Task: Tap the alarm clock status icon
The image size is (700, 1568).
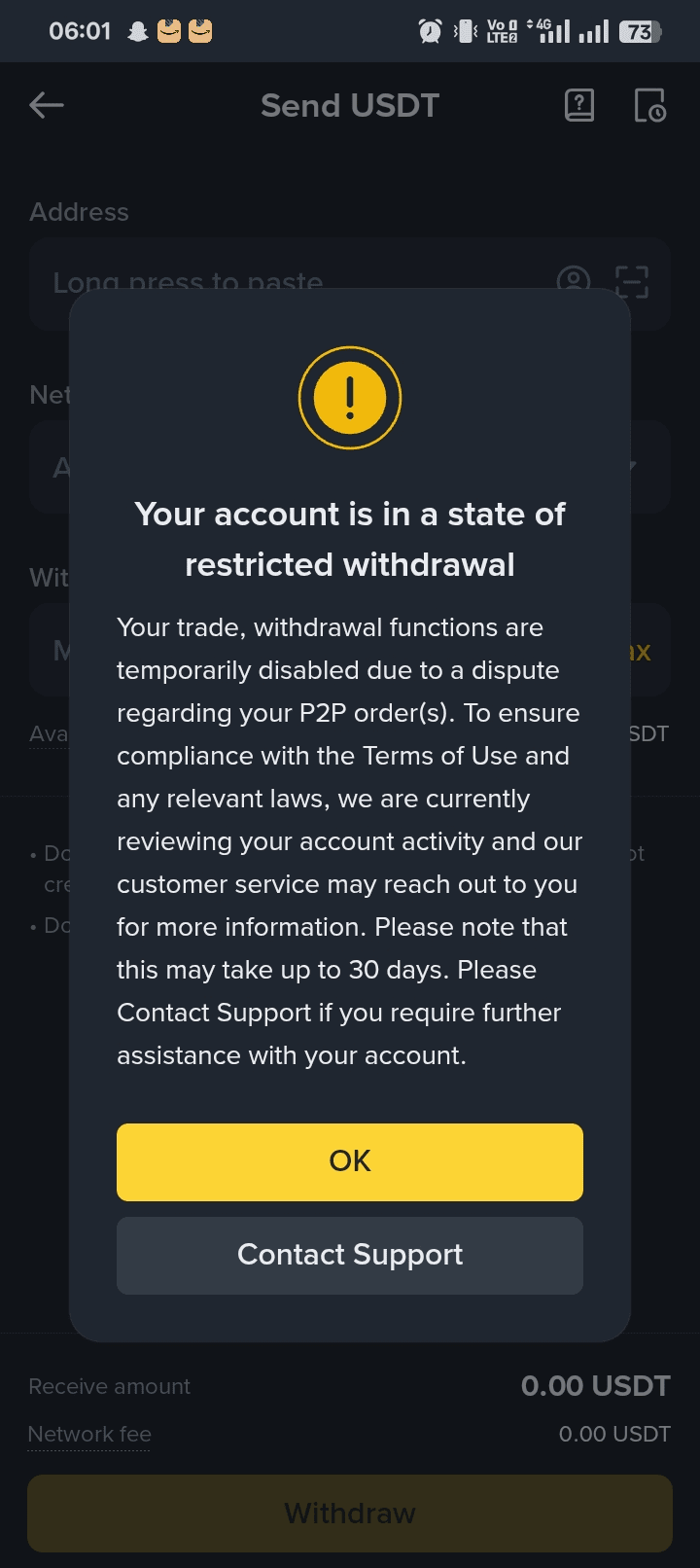Action: click(430, 32)
